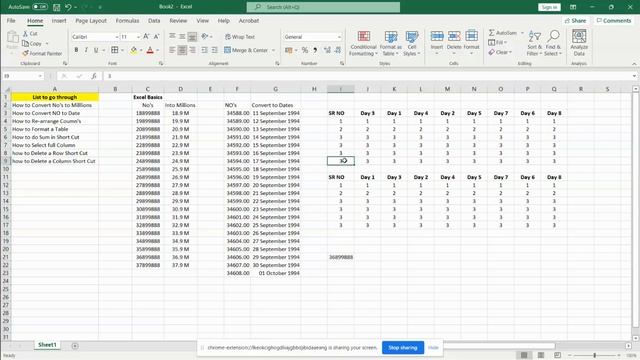Click the Sign in button
The width and height of the screenshot is (640, 360).
549,7
